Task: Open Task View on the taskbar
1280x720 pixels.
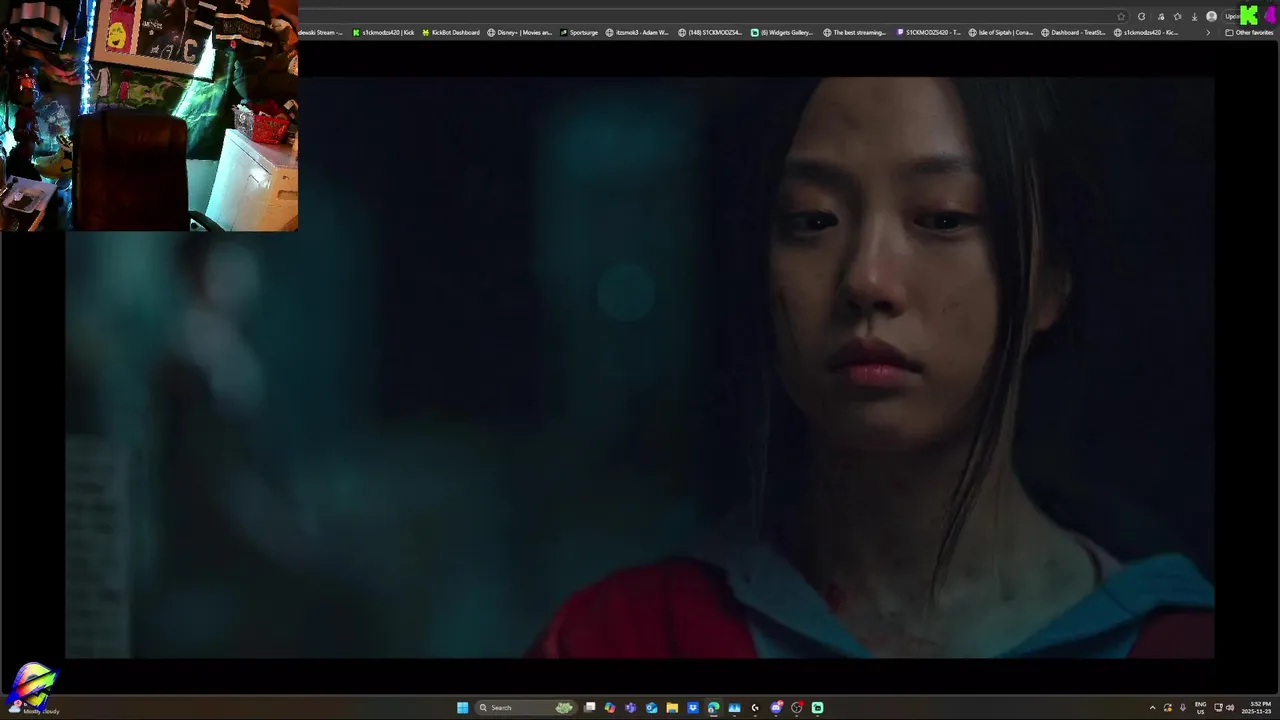Action: [x=590, y=708]
